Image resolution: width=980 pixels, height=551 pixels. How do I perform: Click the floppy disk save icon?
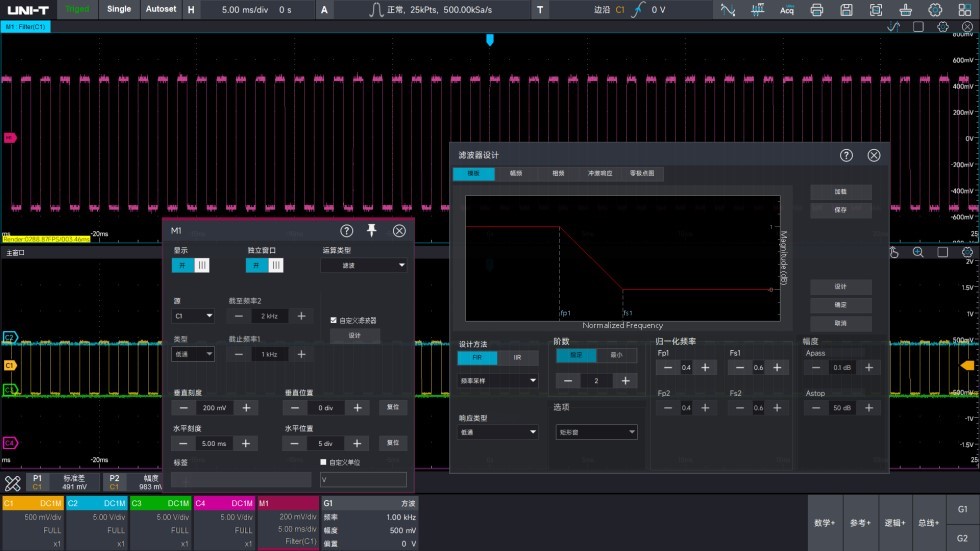pos(847,10)
